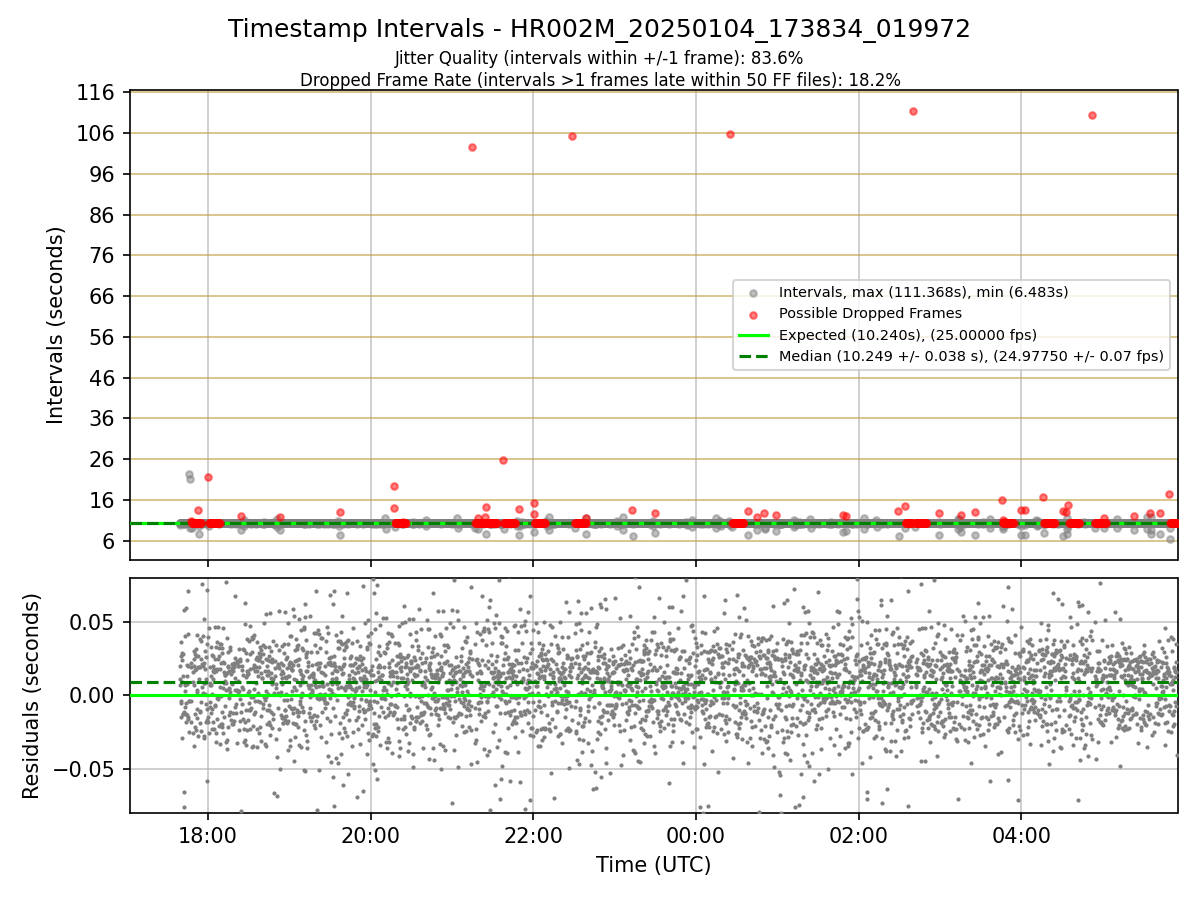The image size is (1200, 900).
Task: Click the plot title 'Timestamp Intervals - HR002M_20250104_173834_019972'
Action: pyautogui.click(x=599, y=29)
